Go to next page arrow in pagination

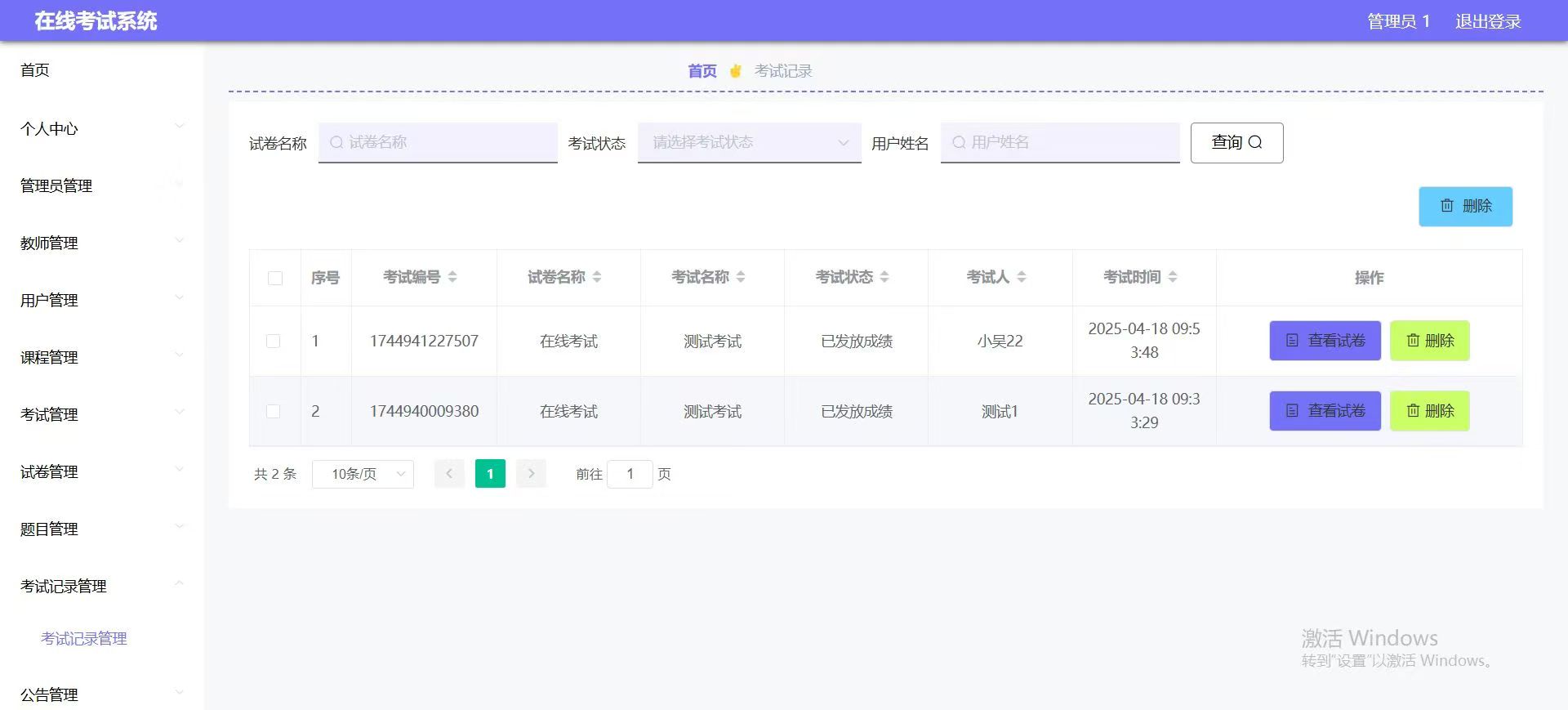(x=531, y=474)
